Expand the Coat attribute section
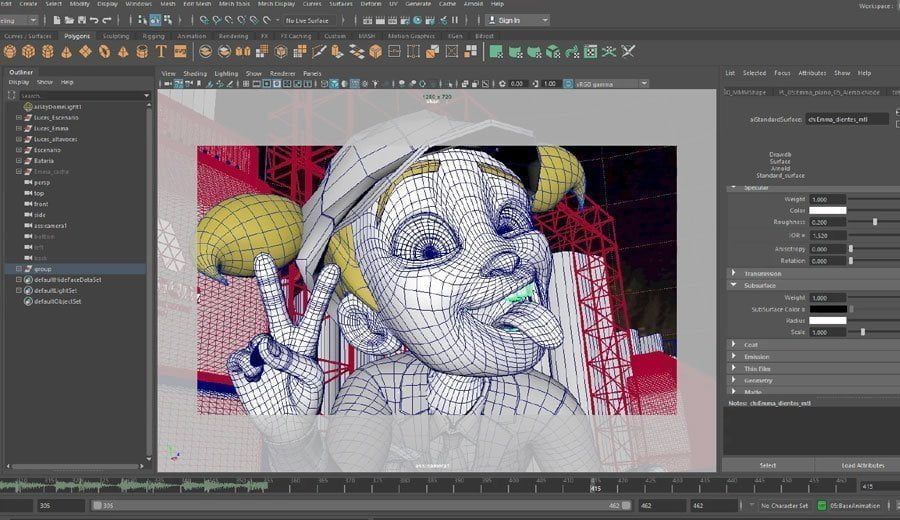 point(734,344)
